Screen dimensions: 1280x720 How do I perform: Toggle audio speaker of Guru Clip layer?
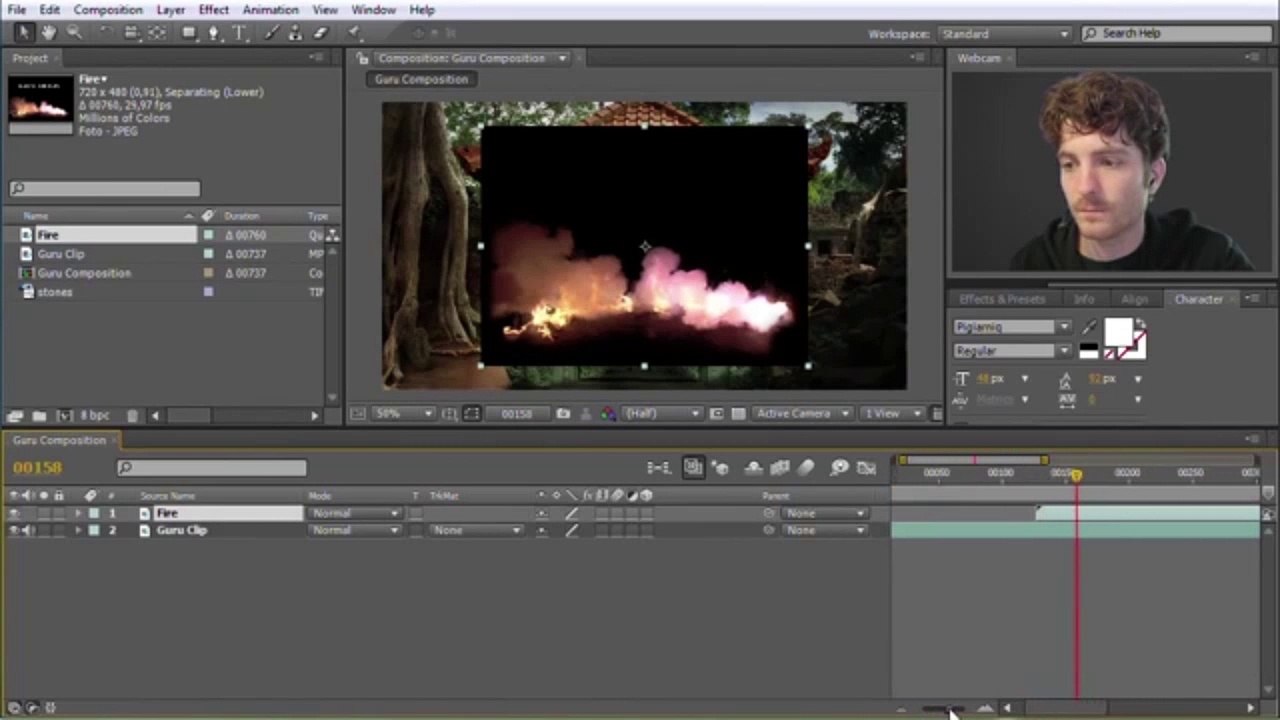point(29,530)
